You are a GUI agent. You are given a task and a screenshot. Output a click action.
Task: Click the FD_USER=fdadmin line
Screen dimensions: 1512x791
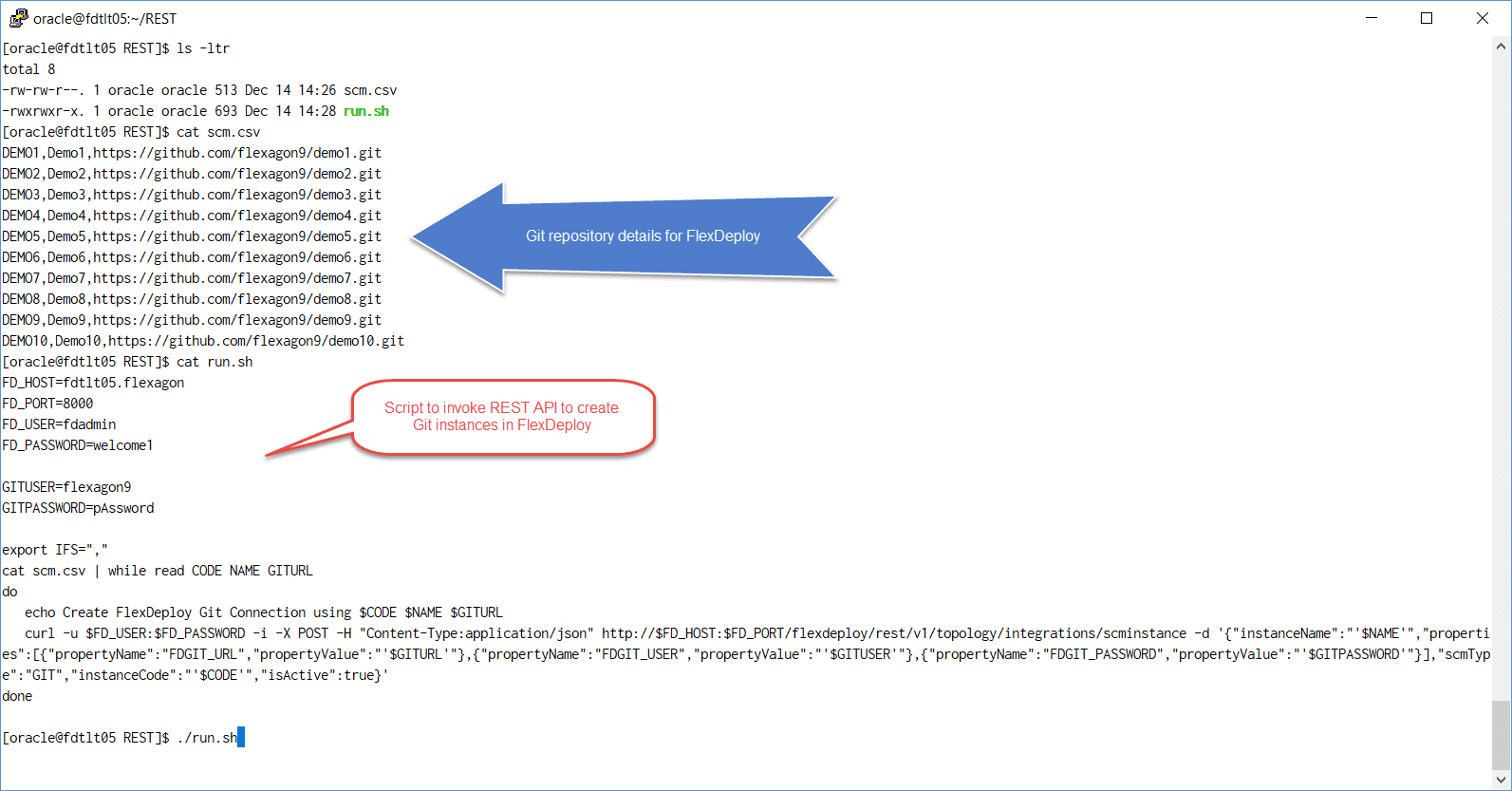click(x=59, y=424)
